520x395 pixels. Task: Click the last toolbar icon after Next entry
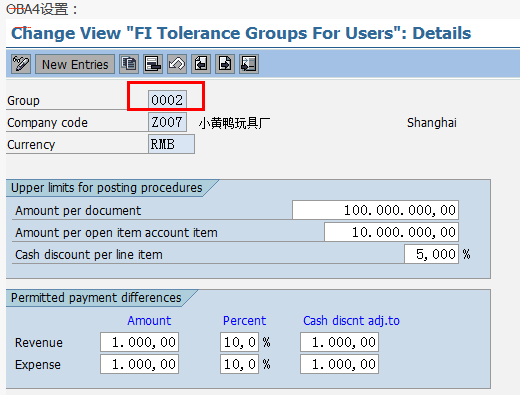point(249,64)
